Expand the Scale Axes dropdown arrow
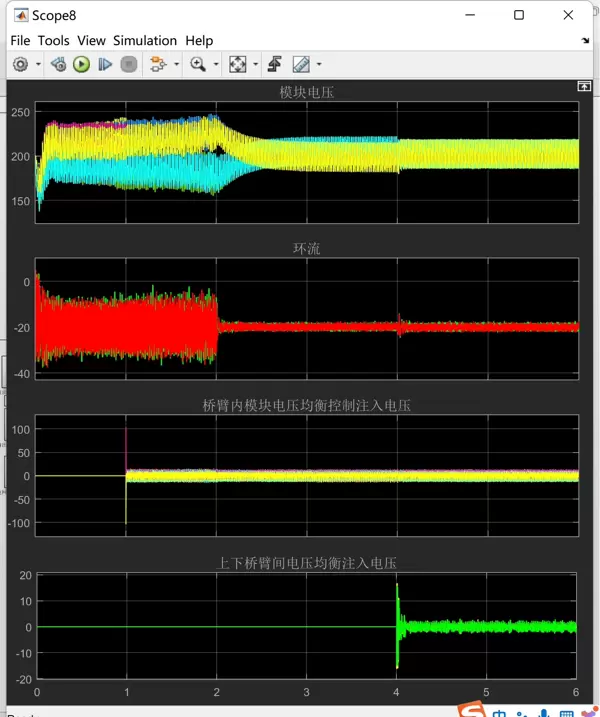 tap(255, 64)
